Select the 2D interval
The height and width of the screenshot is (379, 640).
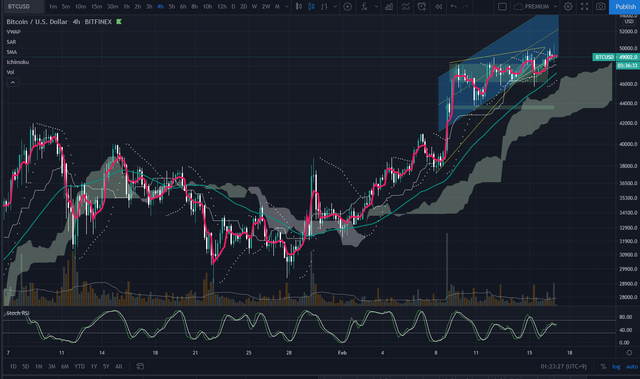243,7
